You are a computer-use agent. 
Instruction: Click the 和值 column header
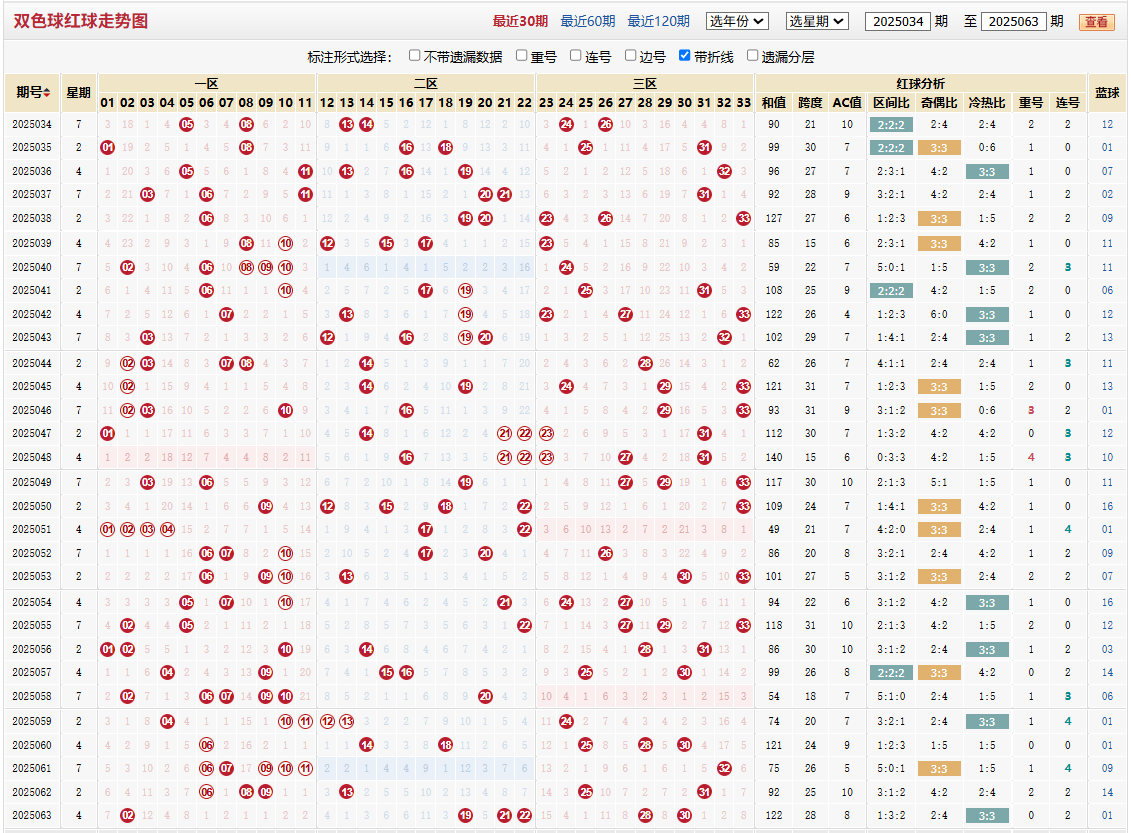point(774,102)
